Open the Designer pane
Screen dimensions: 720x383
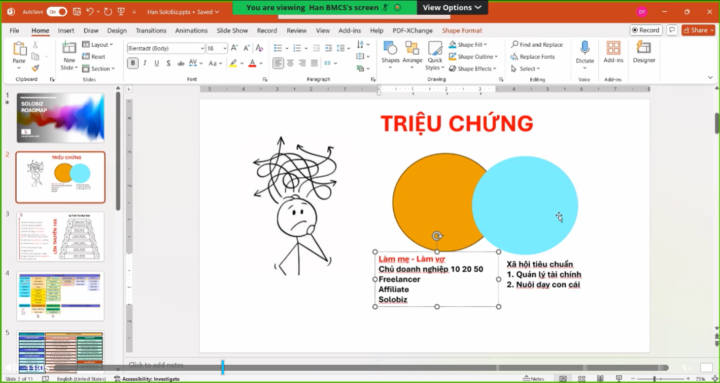[644, 52]
